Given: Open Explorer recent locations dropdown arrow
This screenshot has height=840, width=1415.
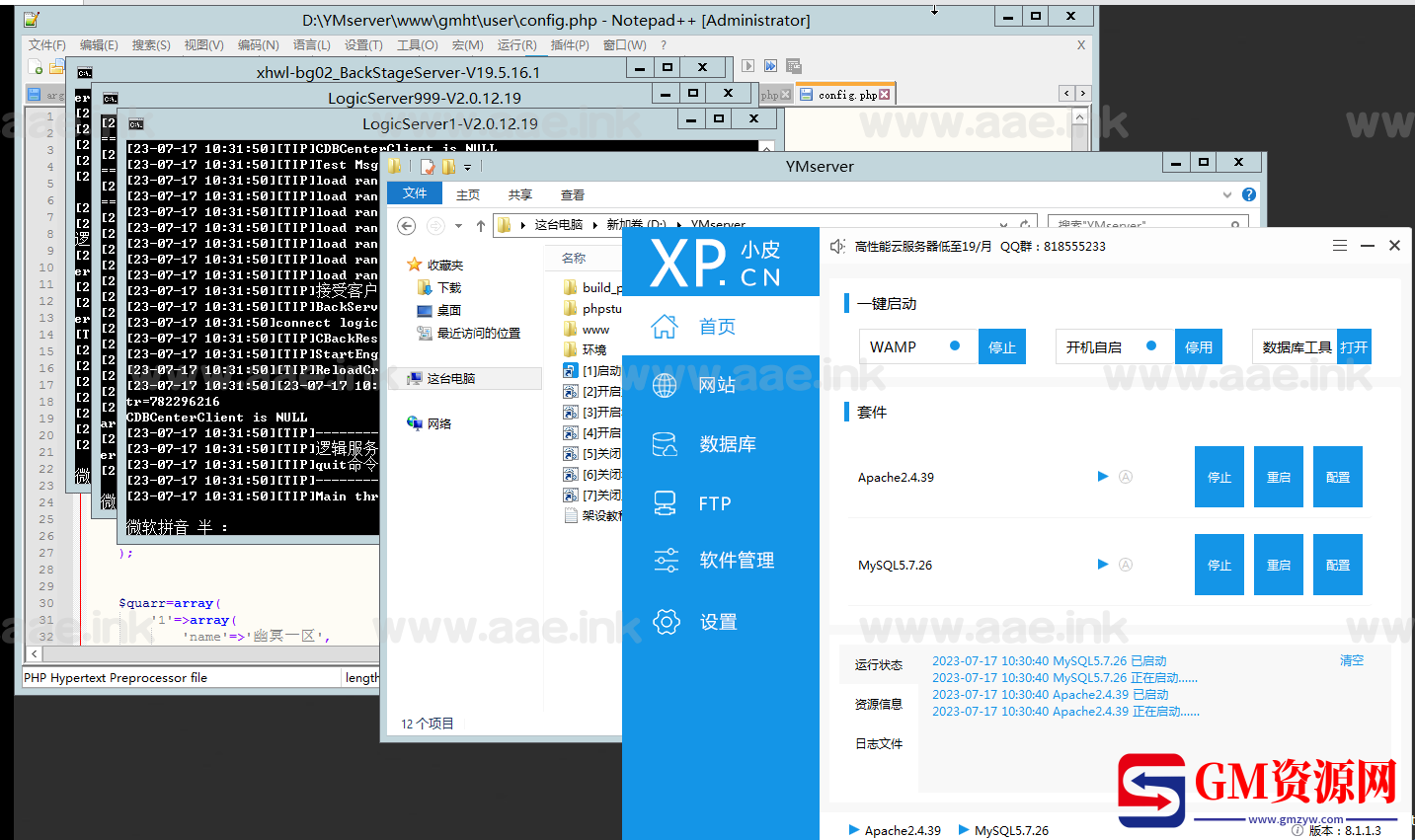Looking at the screenshot, I should pyautogui.click(x=458, y=226).
